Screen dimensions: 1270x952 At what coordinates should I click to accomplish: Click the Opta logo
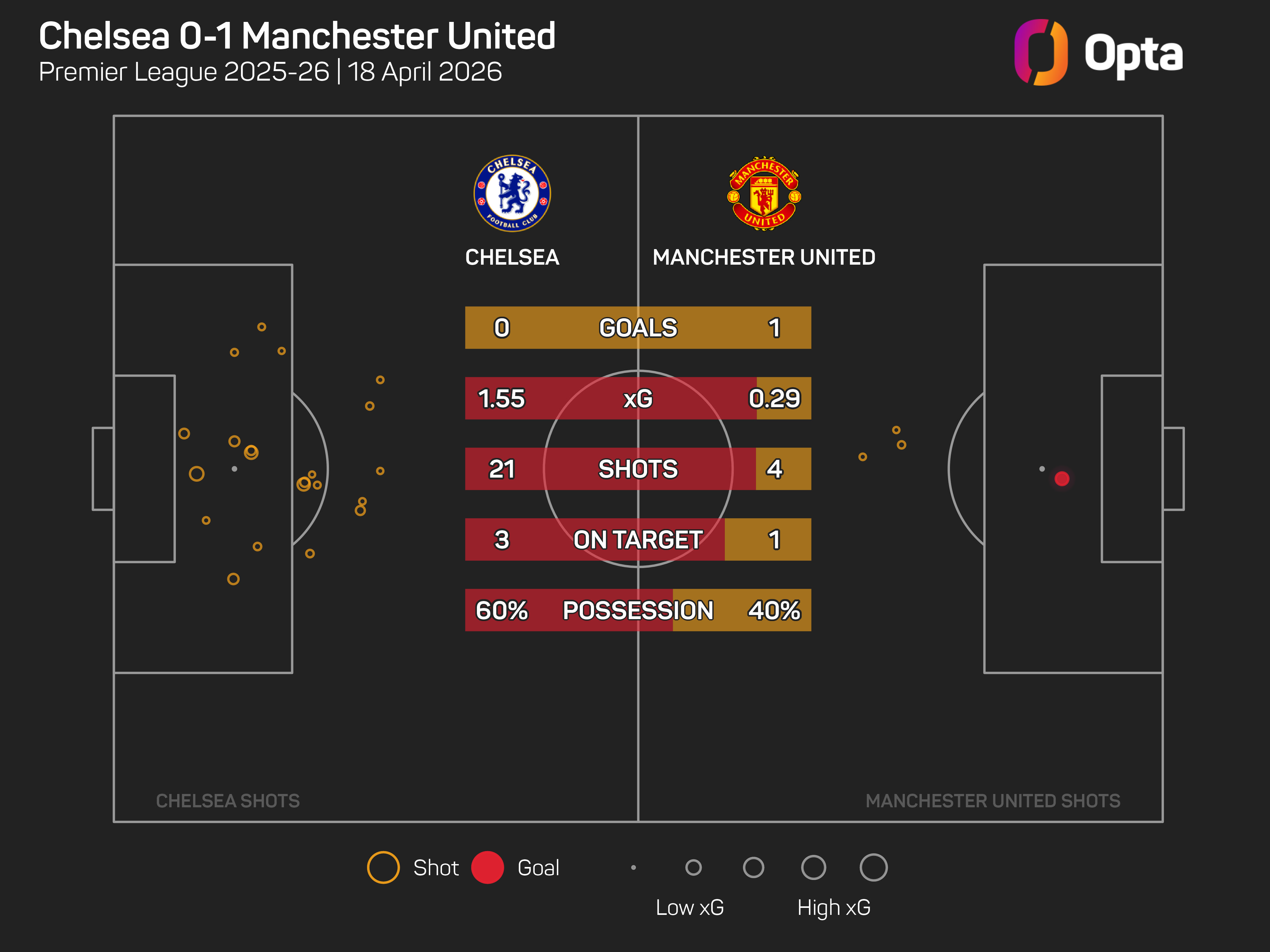[x=1098, y=53]
